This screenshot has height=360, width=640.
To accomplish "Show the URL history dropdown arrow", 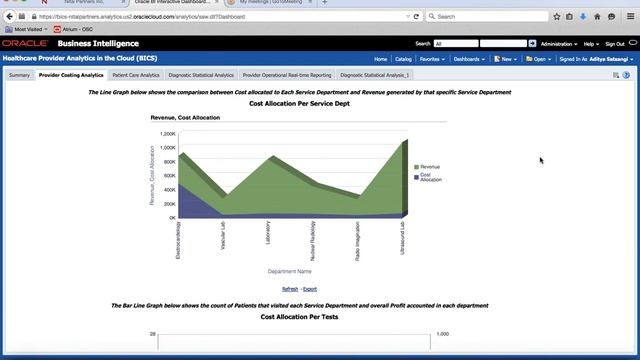I will (x=408, y=17).
